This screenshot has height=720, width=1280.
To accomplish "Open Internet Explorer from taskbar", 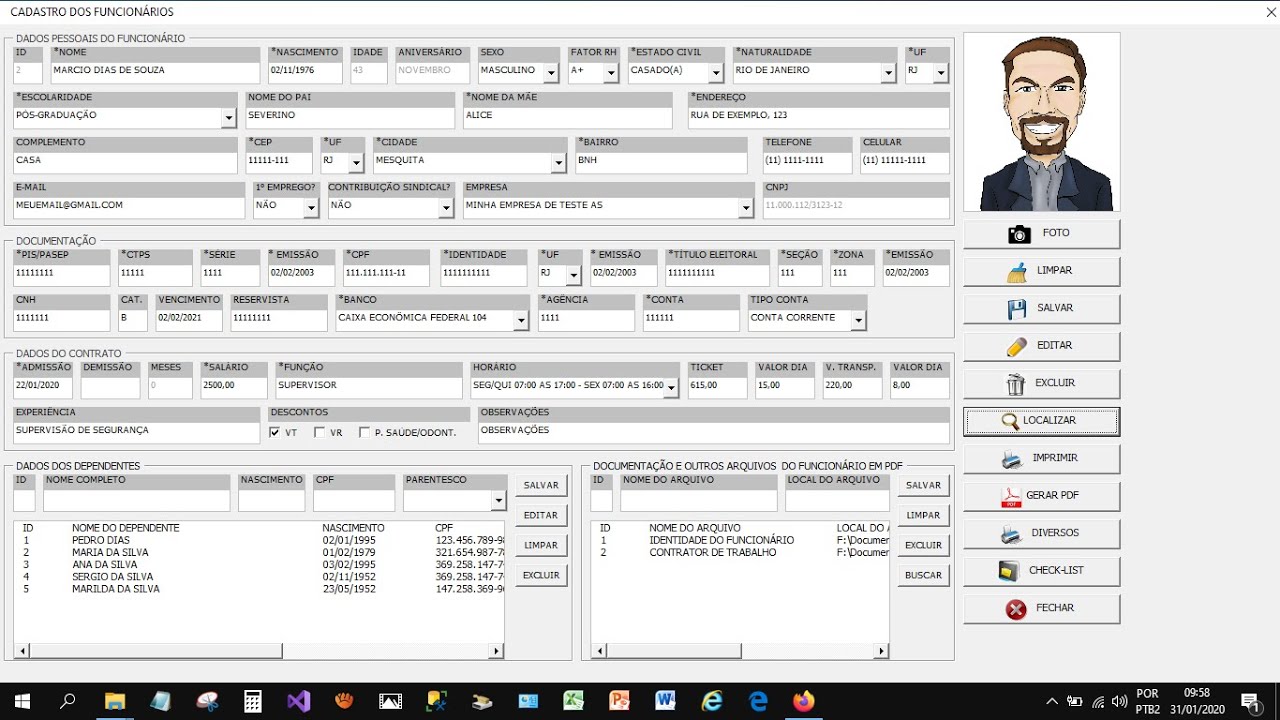I will click(712, 701).
